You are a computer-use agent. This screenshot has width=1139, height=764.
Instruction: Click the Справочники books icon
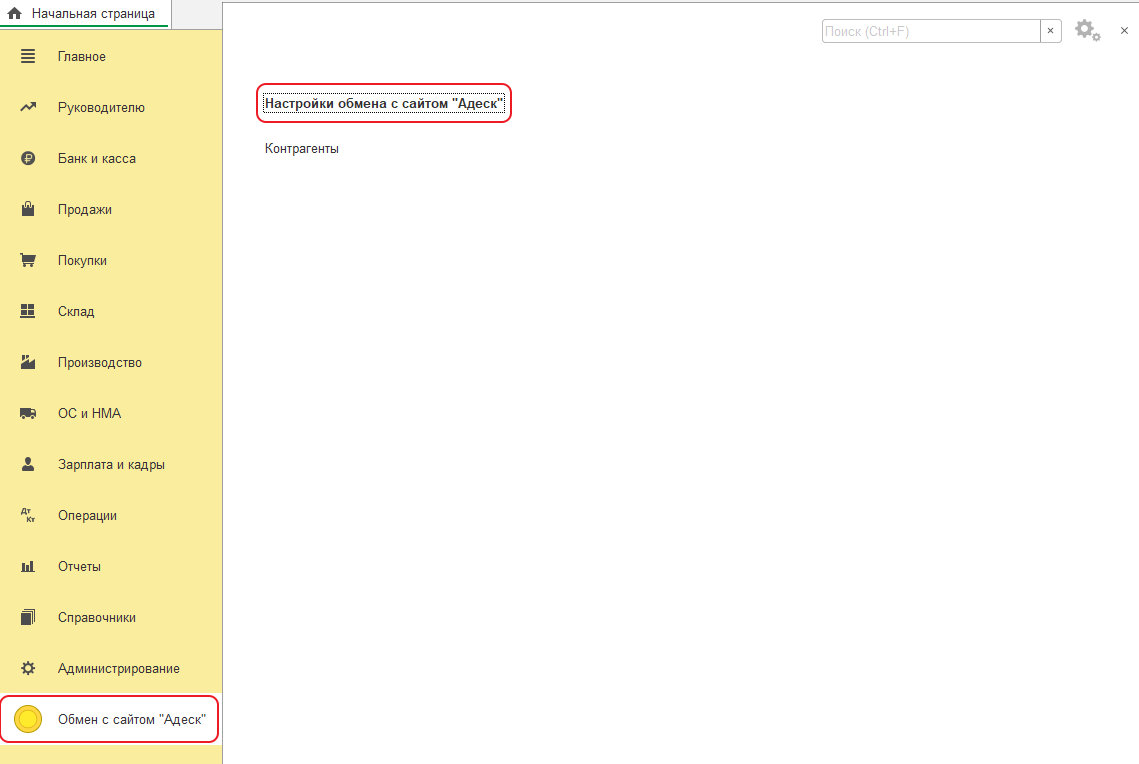(28, 617)
